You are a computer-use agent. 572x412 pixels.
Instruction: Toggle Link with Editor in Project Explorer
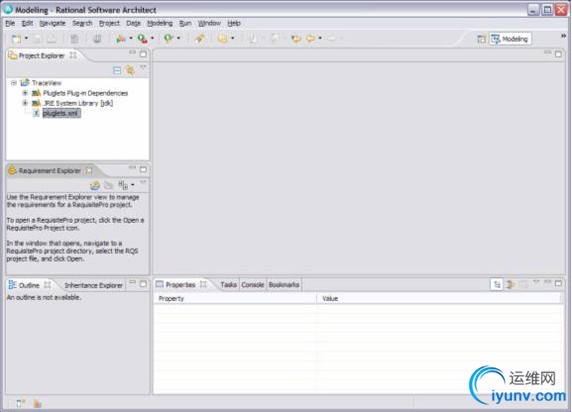pos(130,70)
